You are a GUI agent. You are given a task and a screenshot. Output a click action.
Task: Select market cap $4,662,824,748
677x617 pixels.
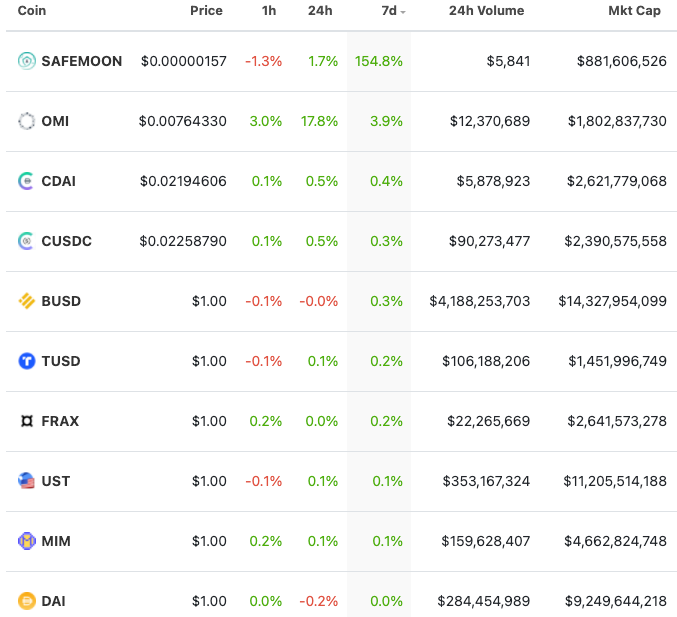(616, 541)
